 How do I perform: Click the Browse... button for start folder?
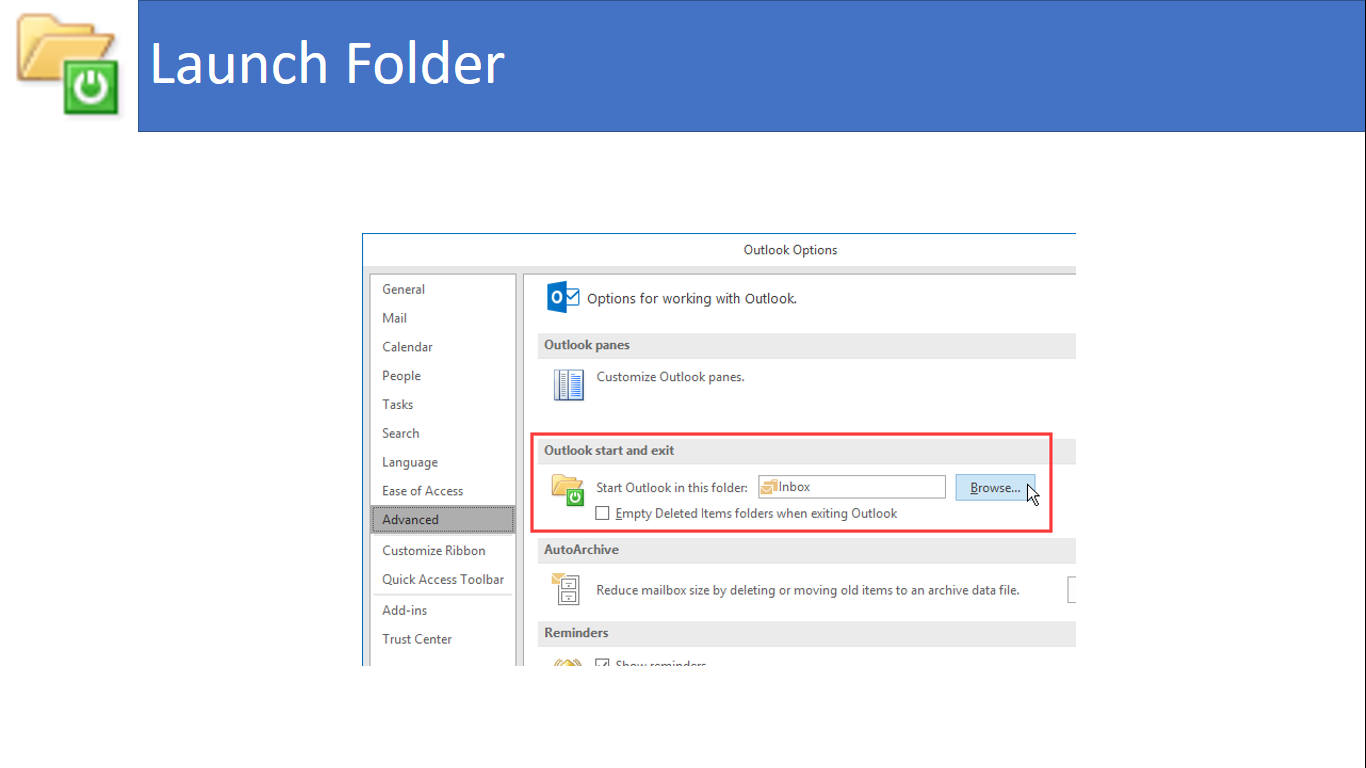click(x=995, y=488)
